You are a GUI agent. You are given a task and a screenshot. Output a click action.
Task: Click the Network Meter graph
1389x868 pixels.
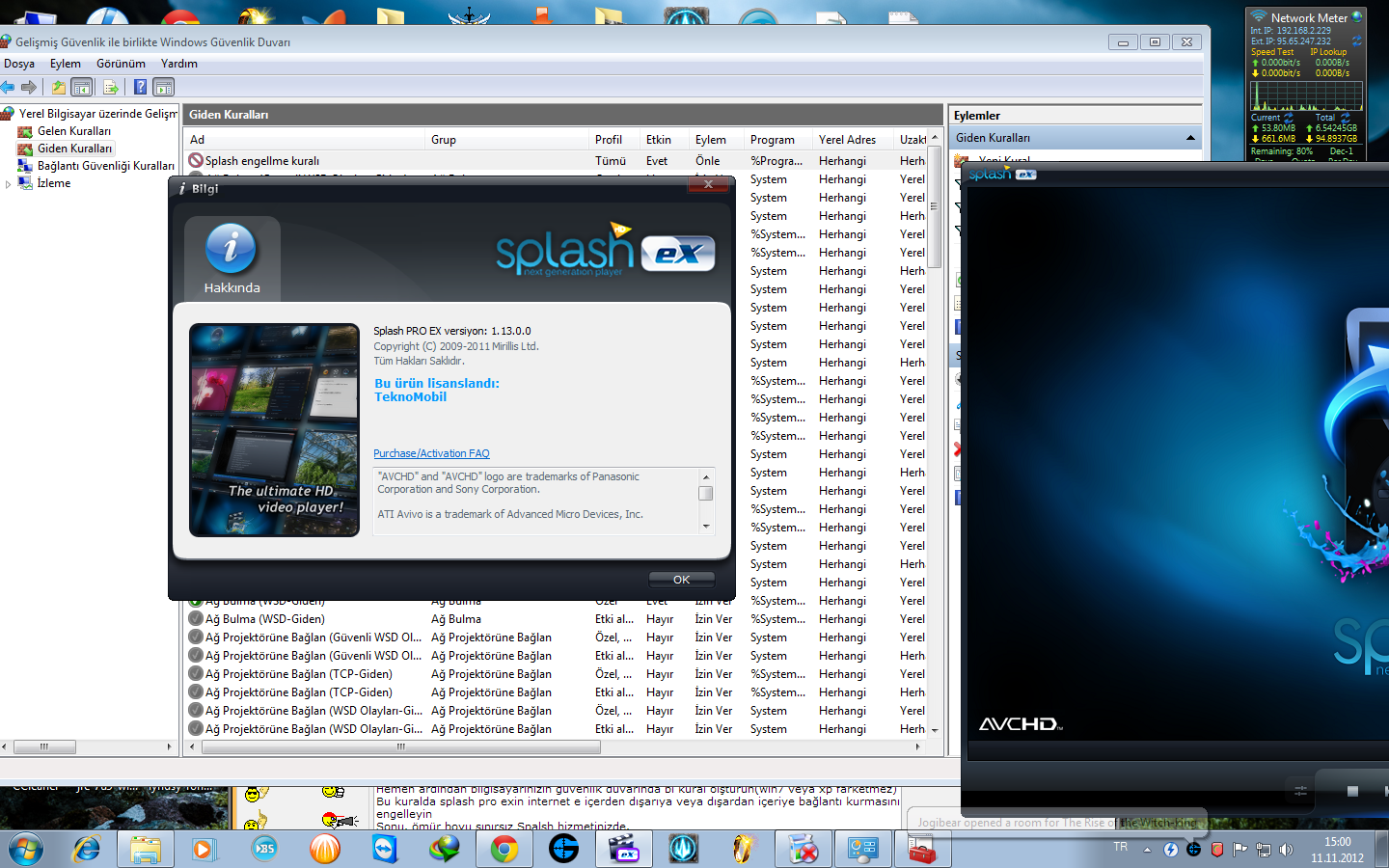[x=1306, y=95]
